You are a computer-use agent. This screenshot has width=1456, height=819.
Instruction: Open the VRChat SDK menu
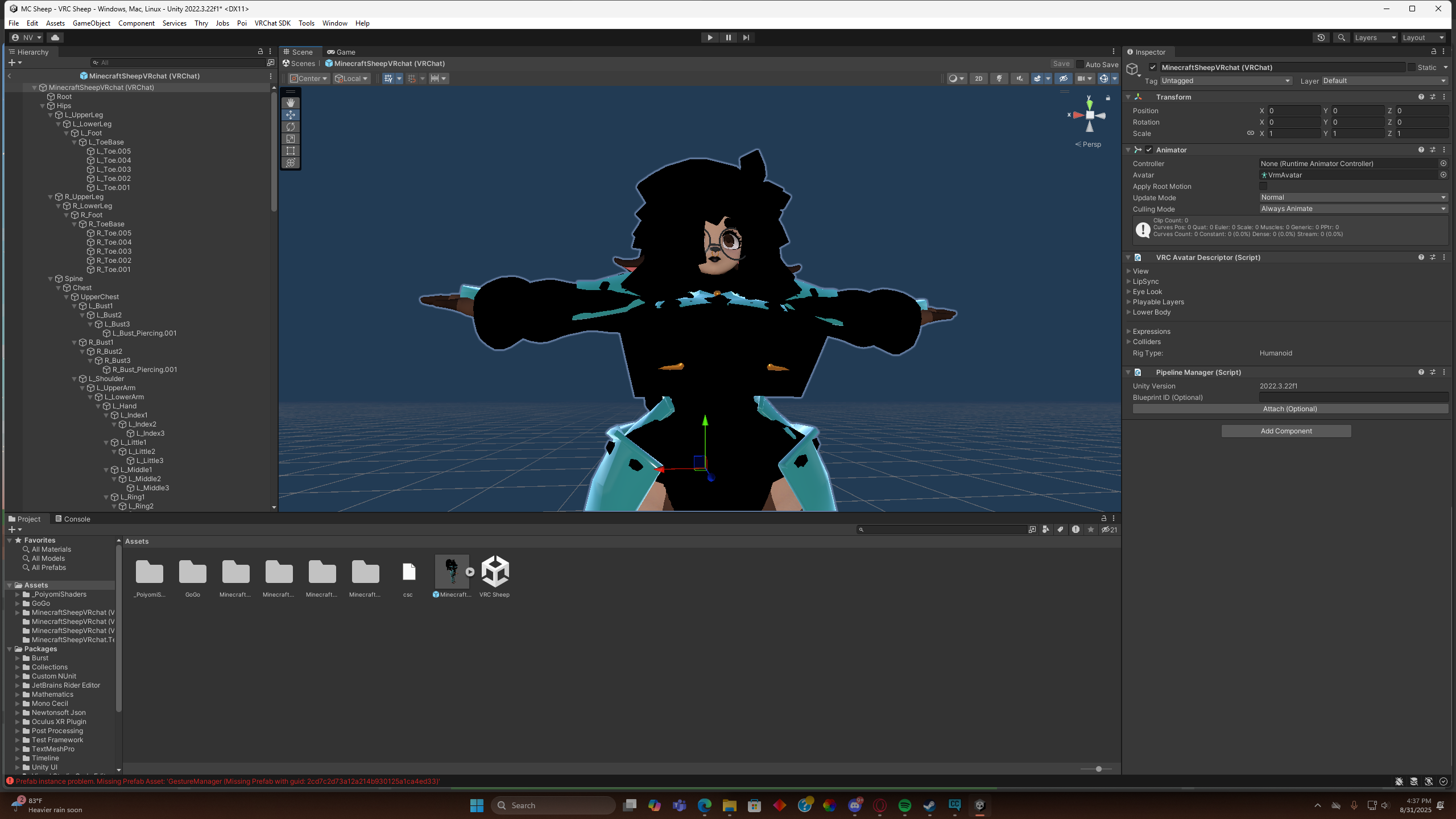click(x=272, y=23)
